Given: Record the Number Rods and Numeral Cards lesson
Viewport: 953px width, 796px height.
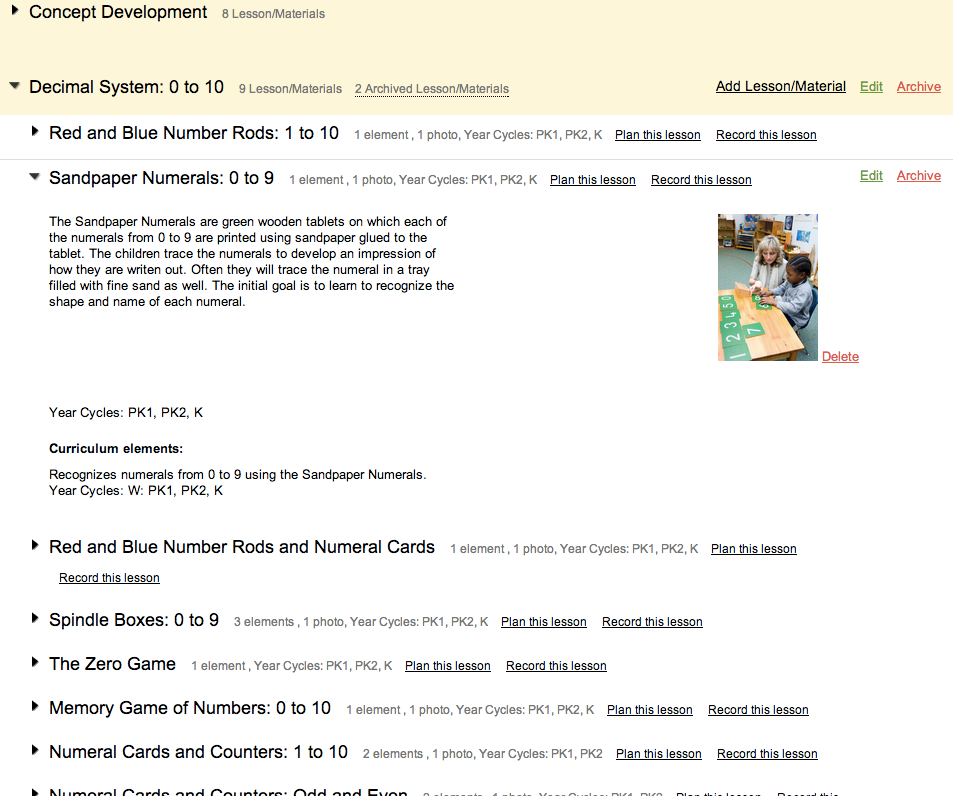Looking at the screenshot, I should click(109, 578).
